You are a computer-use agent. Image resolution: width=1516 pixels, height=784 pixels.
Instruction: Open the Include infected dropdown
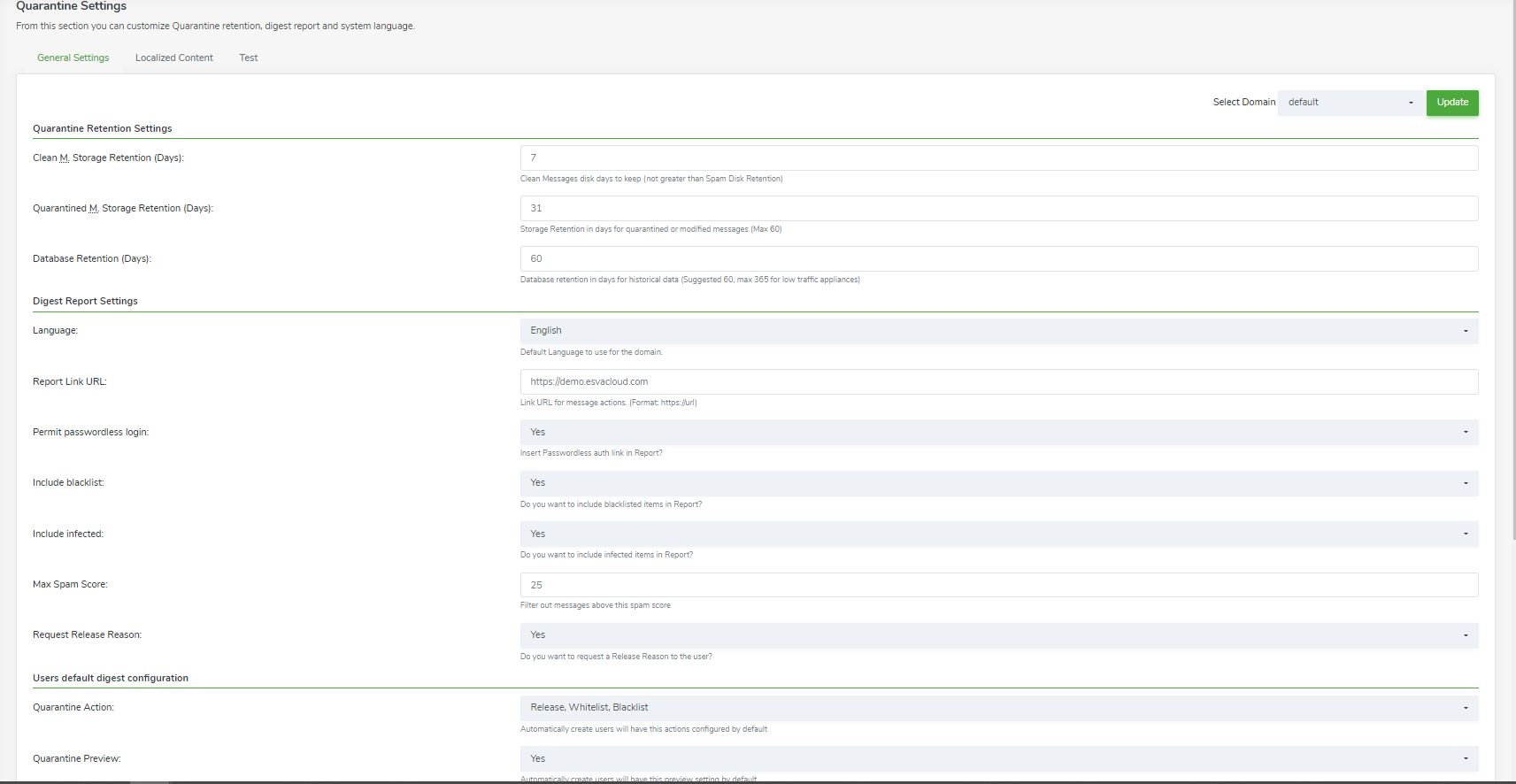coord(999,534)
